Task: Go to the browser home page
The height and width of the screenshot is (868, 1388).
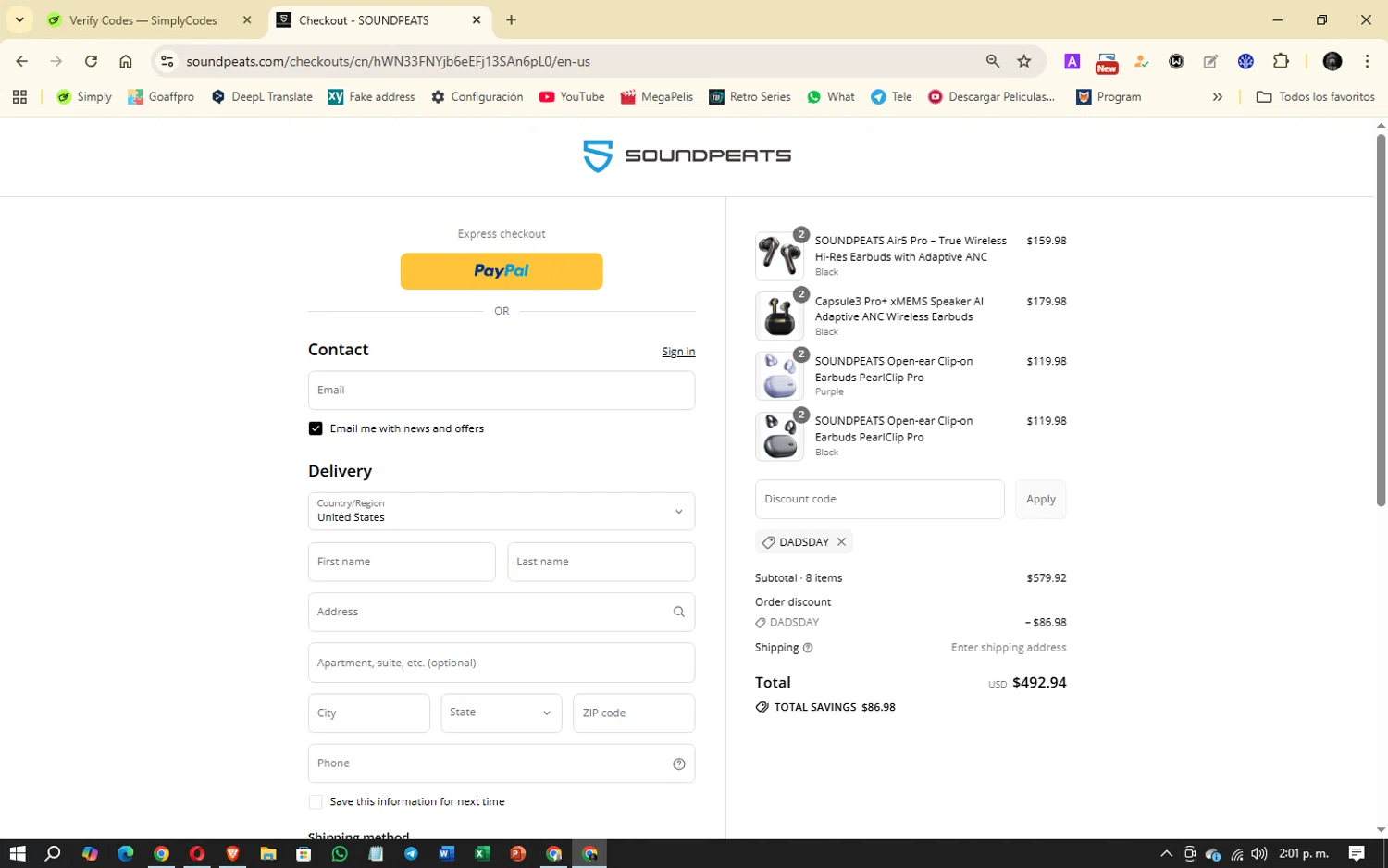Action: pos(126,61)
